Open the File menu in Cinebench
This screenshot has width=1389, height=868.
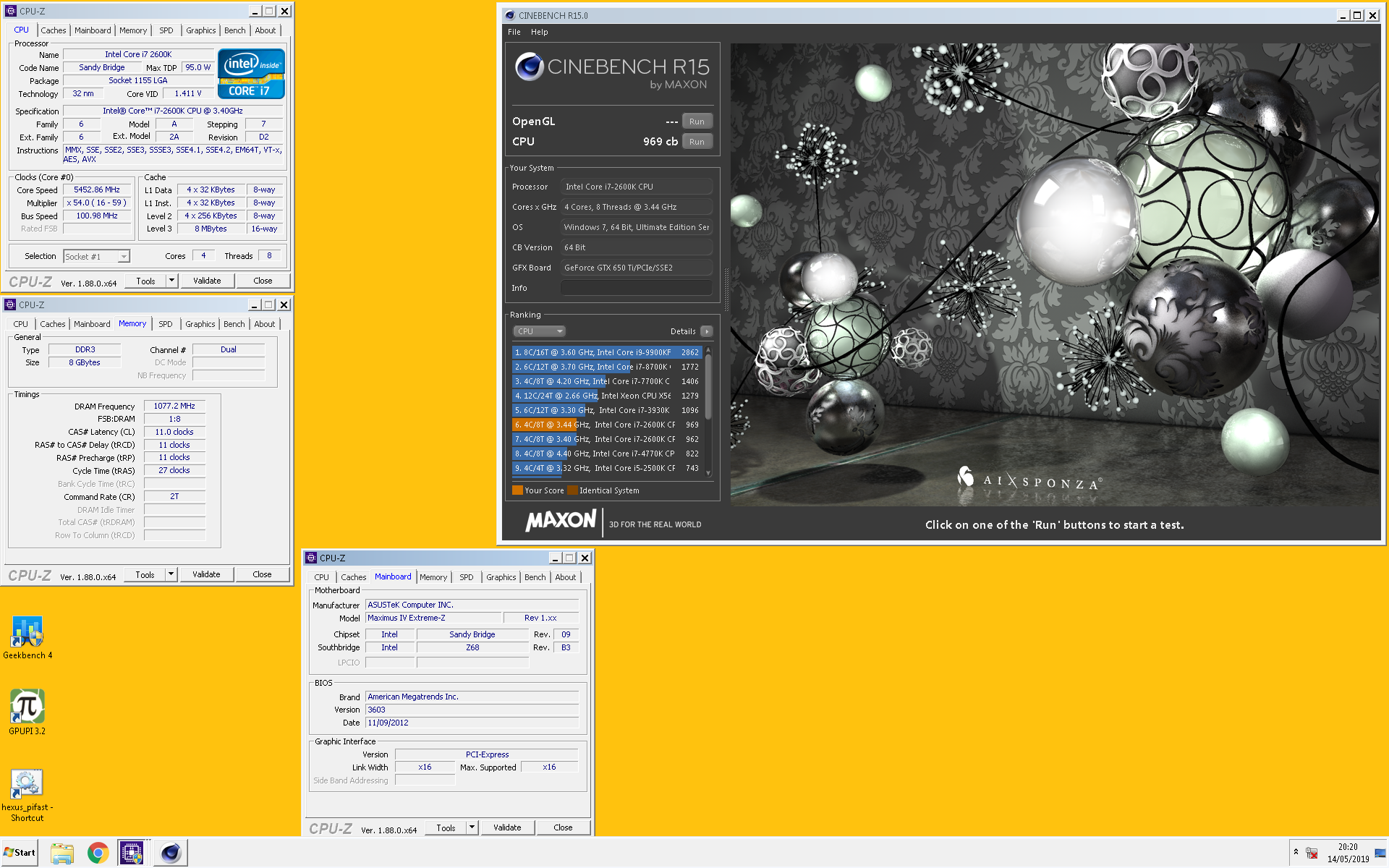[514, 32]
